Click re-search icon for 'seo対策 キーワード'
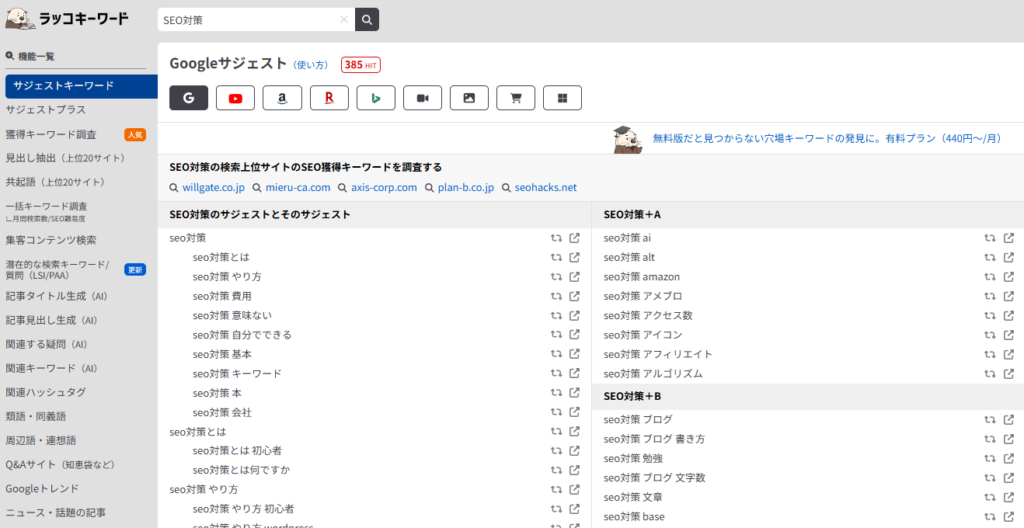 (556, 374)
